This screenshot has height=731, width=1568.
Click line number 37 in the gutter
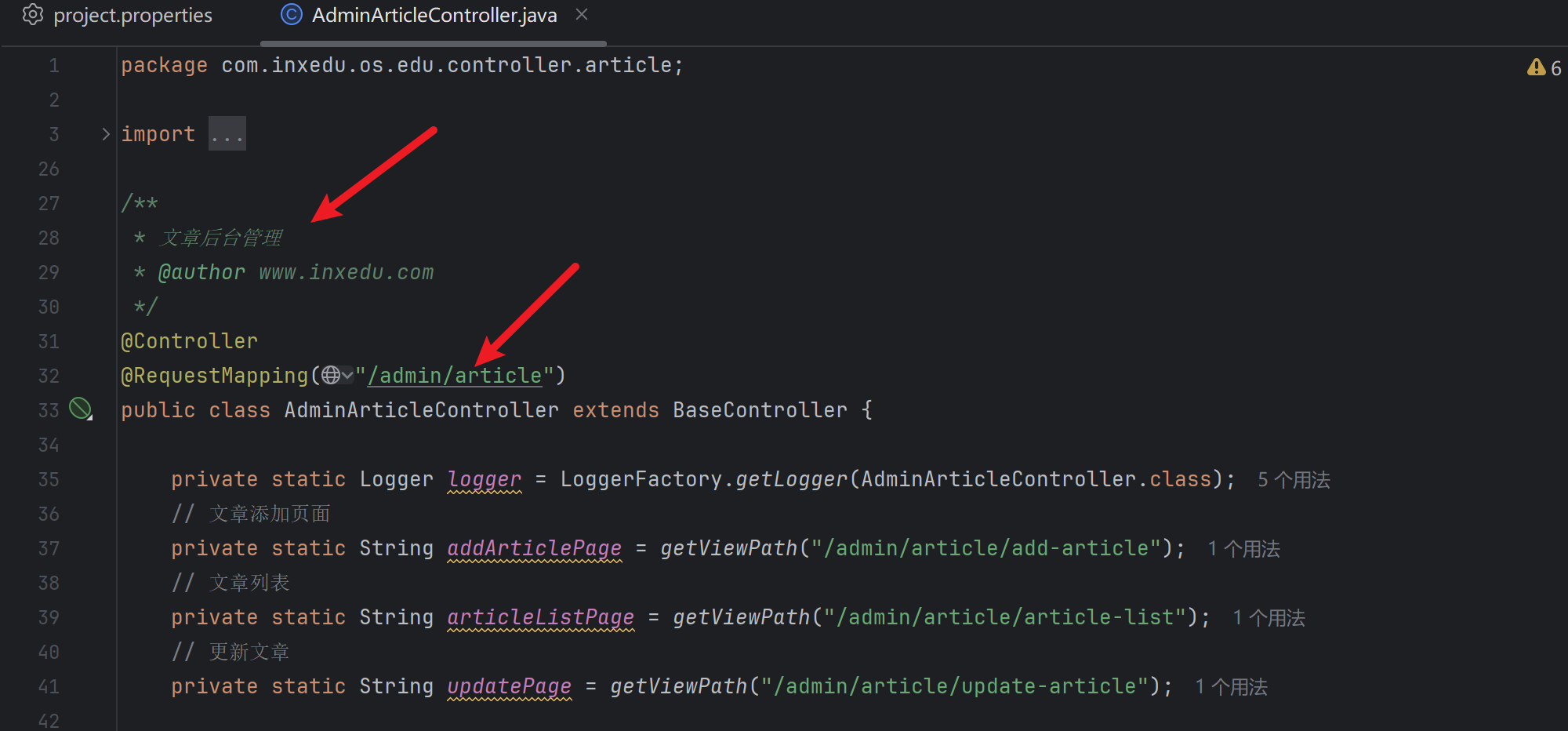(49, 549)
